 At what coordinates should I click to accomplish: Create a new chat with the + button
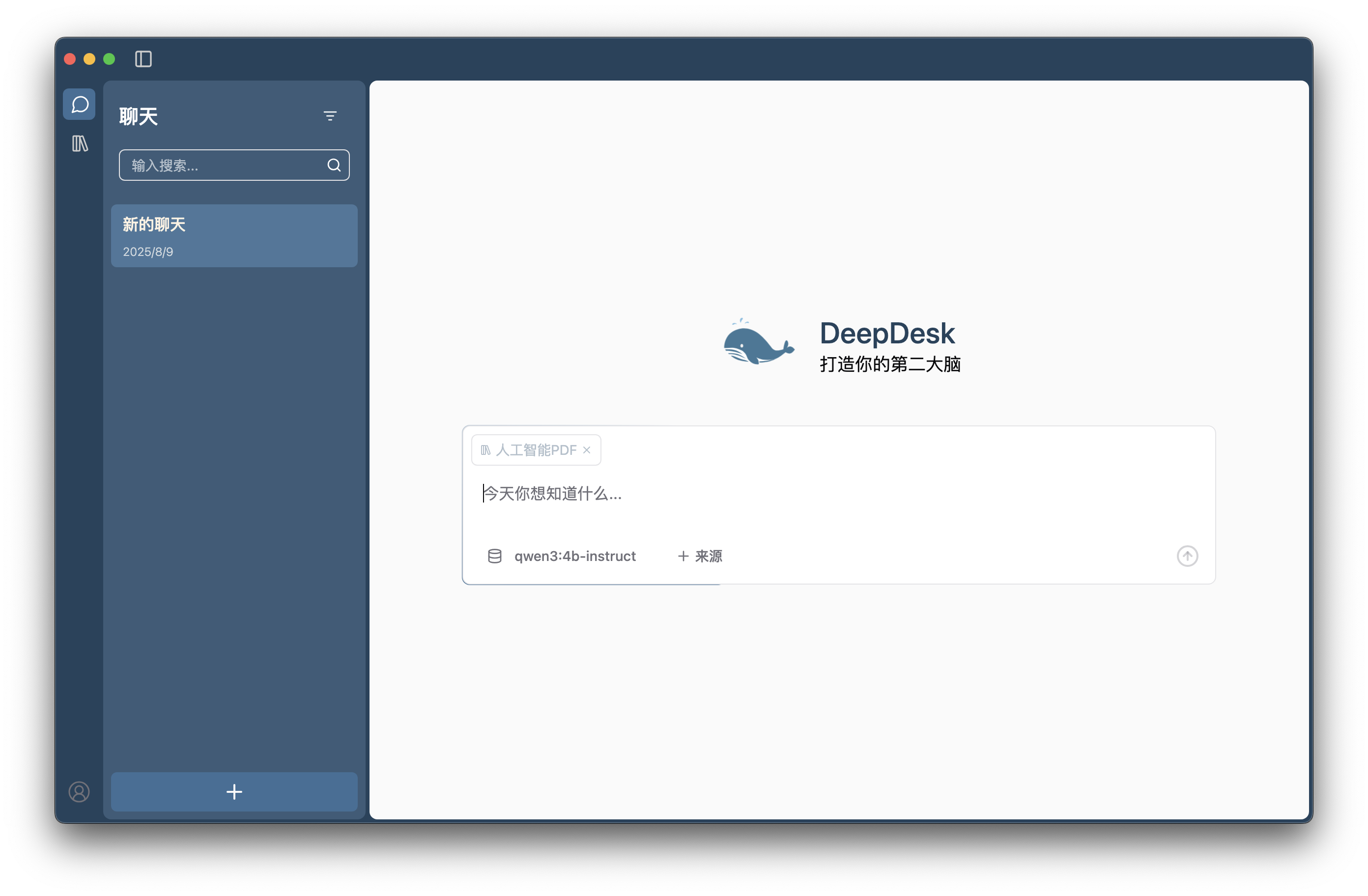coord(233,792)
